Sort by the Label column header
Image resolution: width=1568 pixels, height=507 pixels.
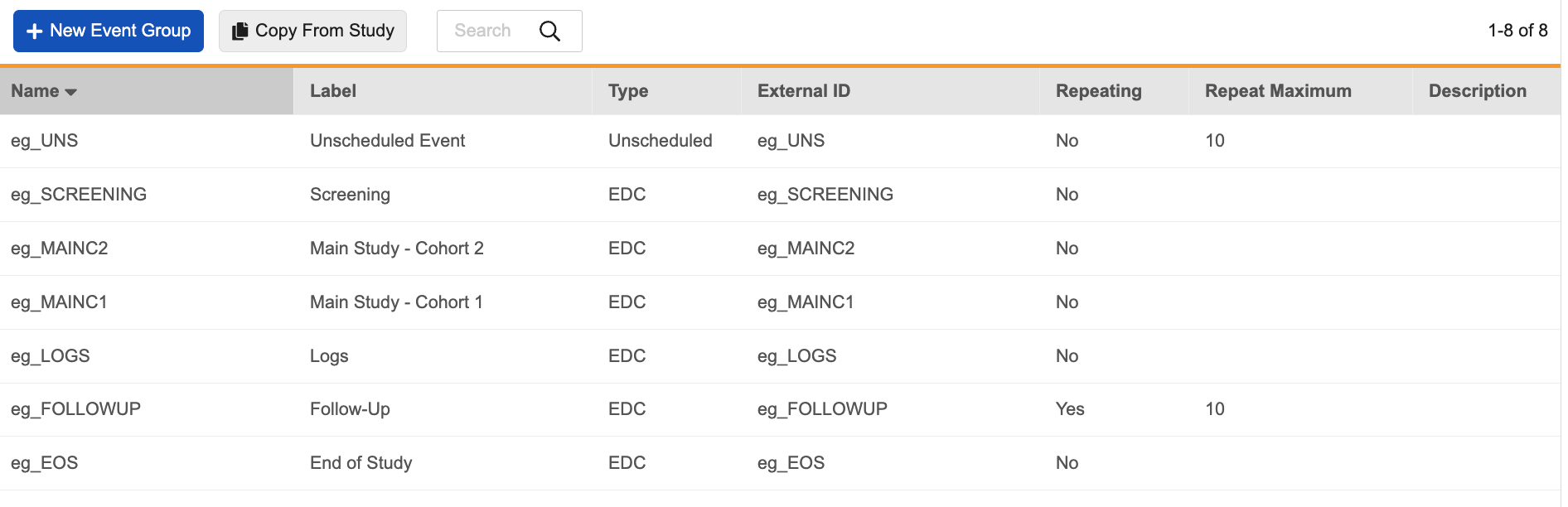tap(333, 91)
